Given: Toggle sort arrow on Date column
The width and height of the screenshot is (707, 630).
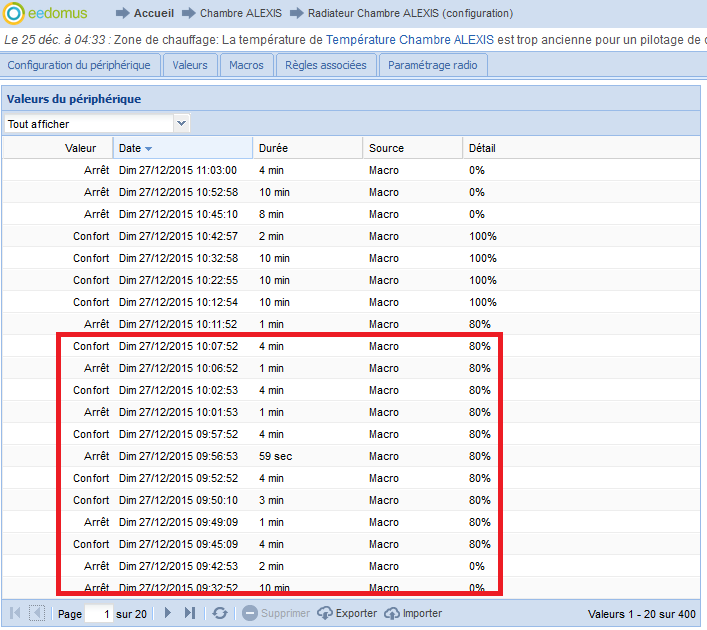Looking at the screenshot, I should [x=148, y=149].
